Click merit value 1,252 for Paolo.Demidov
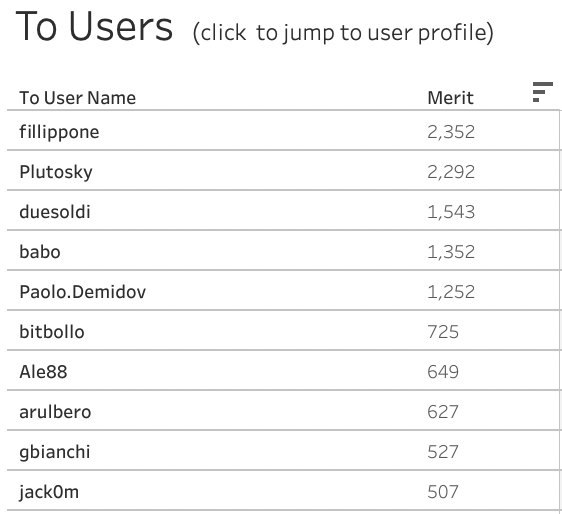This screenshot has width=562, height=514. (x=451, y=291)
